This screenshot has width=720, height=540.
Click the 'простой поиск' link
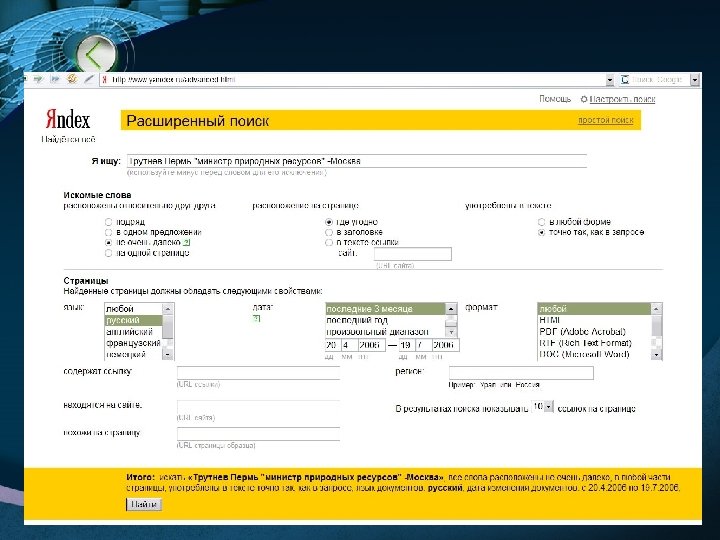(x=605, y=120)
